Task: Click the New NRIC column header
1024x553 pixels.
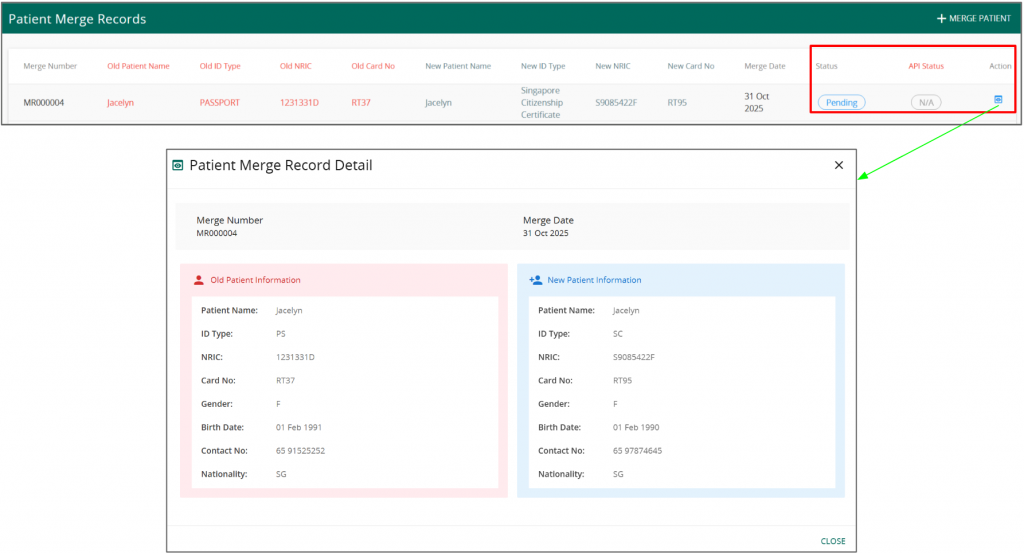Action: pyautogui.click(x=612, y=66)
